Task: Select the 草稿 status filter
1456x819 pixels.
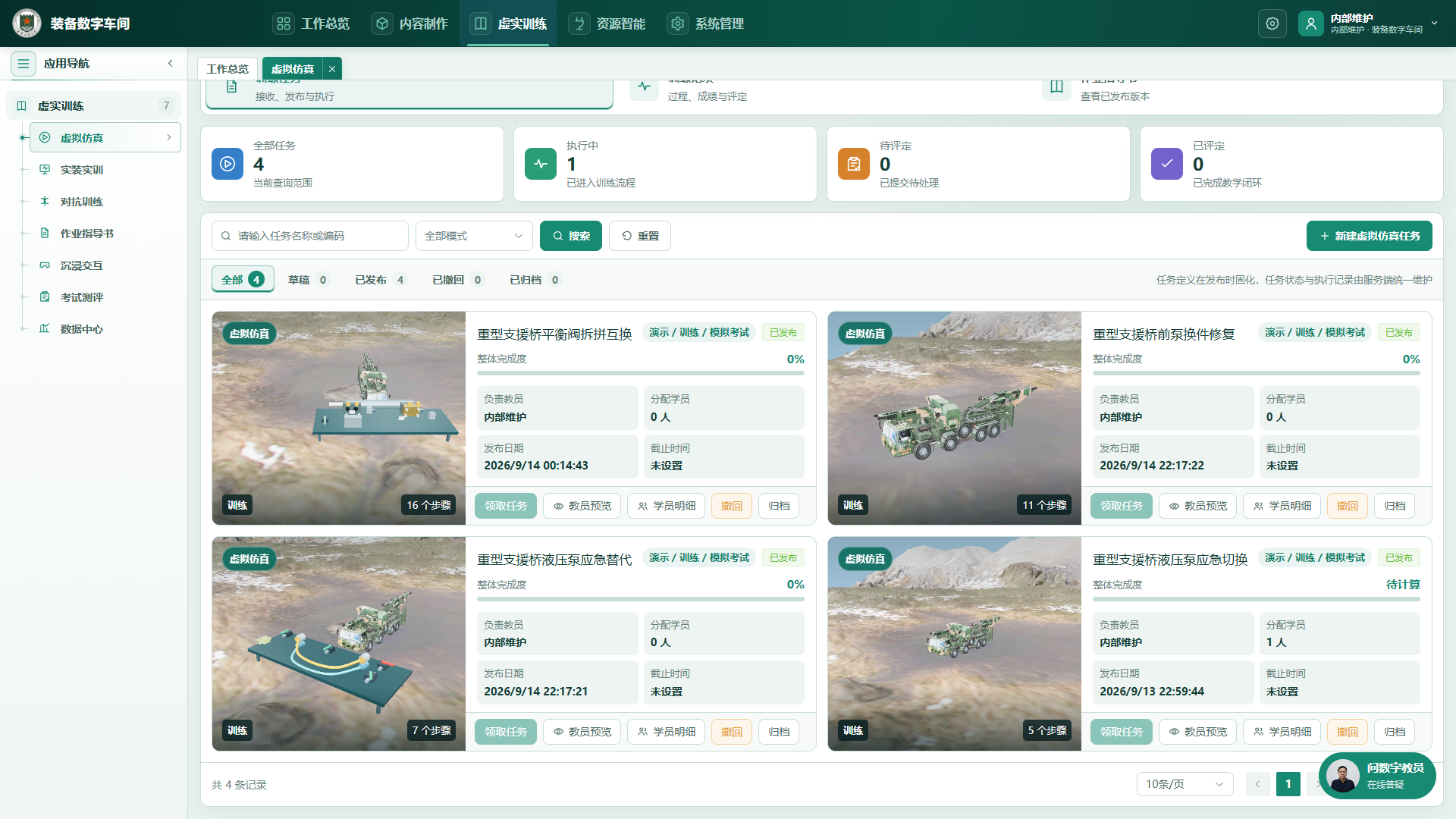Action: click(308, 280)
